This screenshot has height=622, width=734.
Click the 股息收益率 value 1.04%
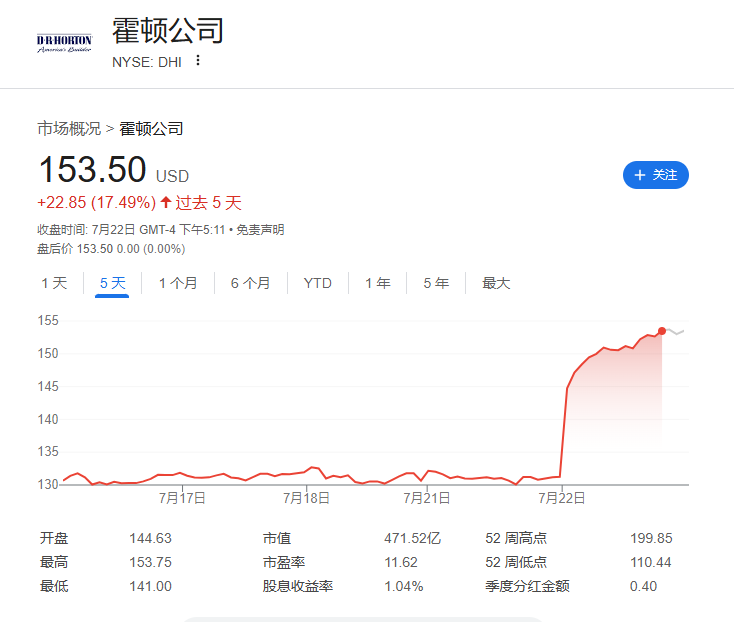point(404,586)
